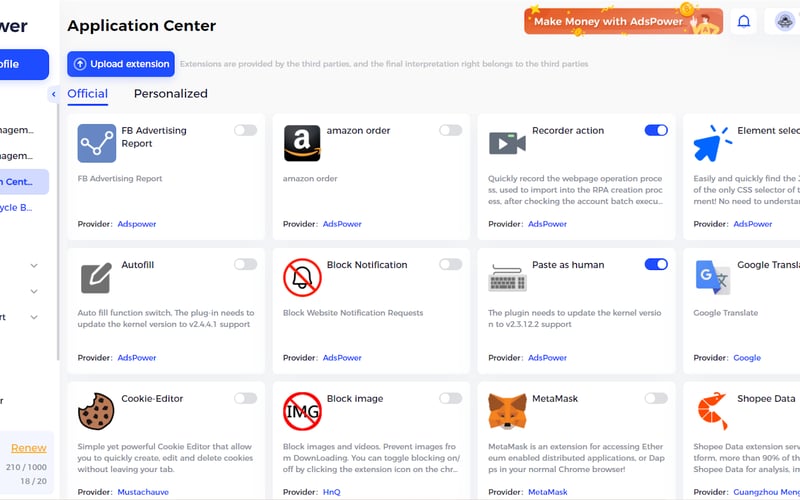Click the Make Money with AdsPower banner

click(x=623, y=21)
